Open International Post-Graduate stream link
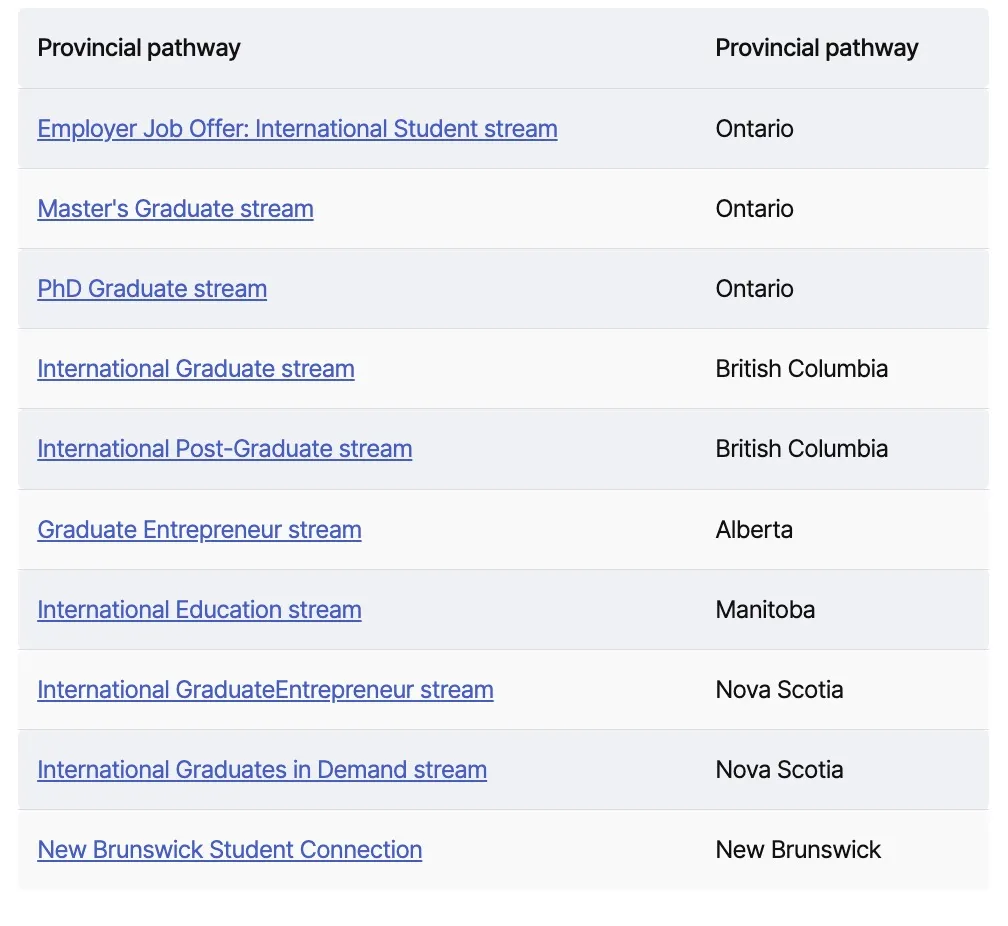Image resolution: width=1008 pixels, height=926 pixels. click(x=224, y=449)
